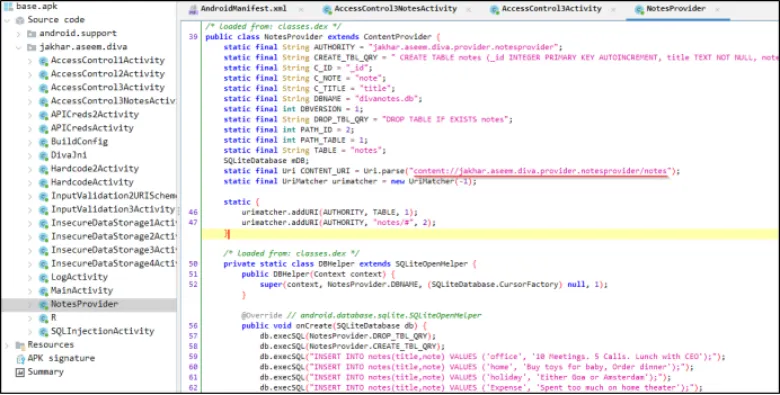Click the AccessControl3Activity class icon in tree

point(43,88)
